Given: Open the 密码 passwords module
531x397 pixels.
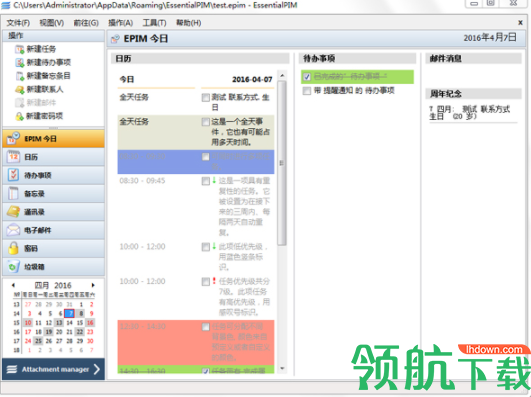Looking at the screenshot, I should [54, 249].
